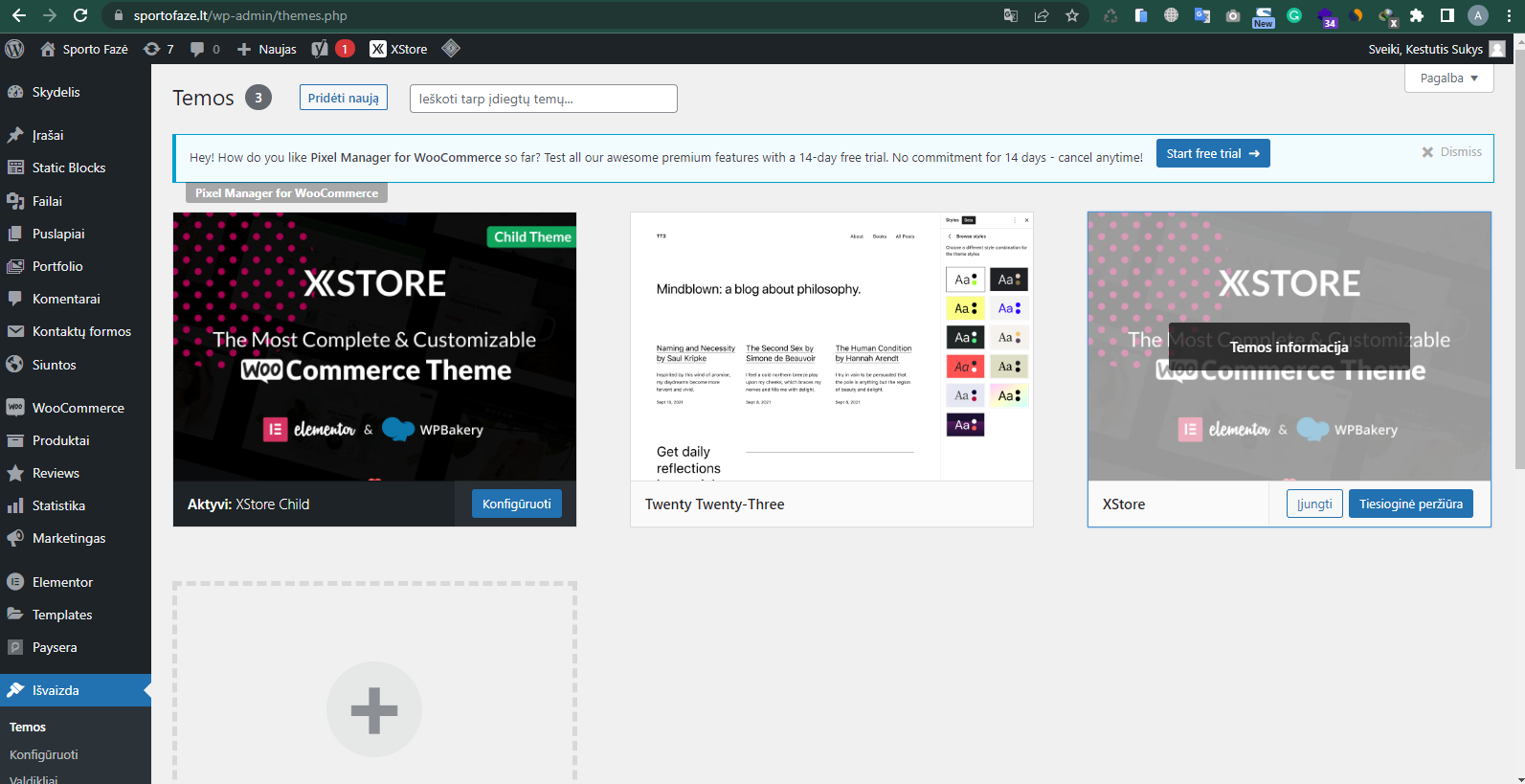Open the XStore Child theme screenshot
This screenshot has height=784, width=1525.
tap(374, 347)
